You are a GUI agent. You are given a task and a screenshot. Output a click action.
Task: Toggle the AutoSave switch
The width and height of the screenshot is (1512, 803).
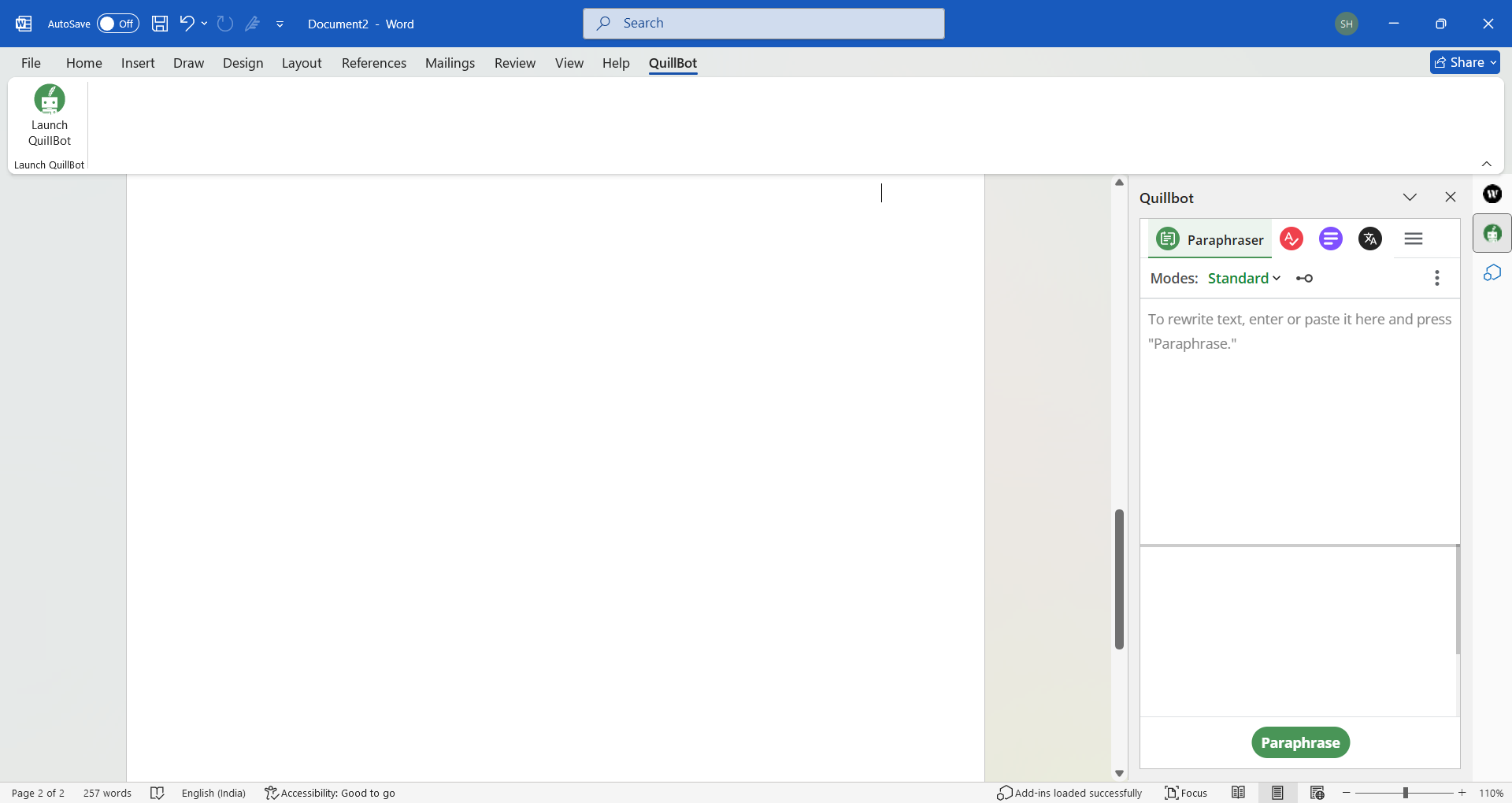[118, 24]
